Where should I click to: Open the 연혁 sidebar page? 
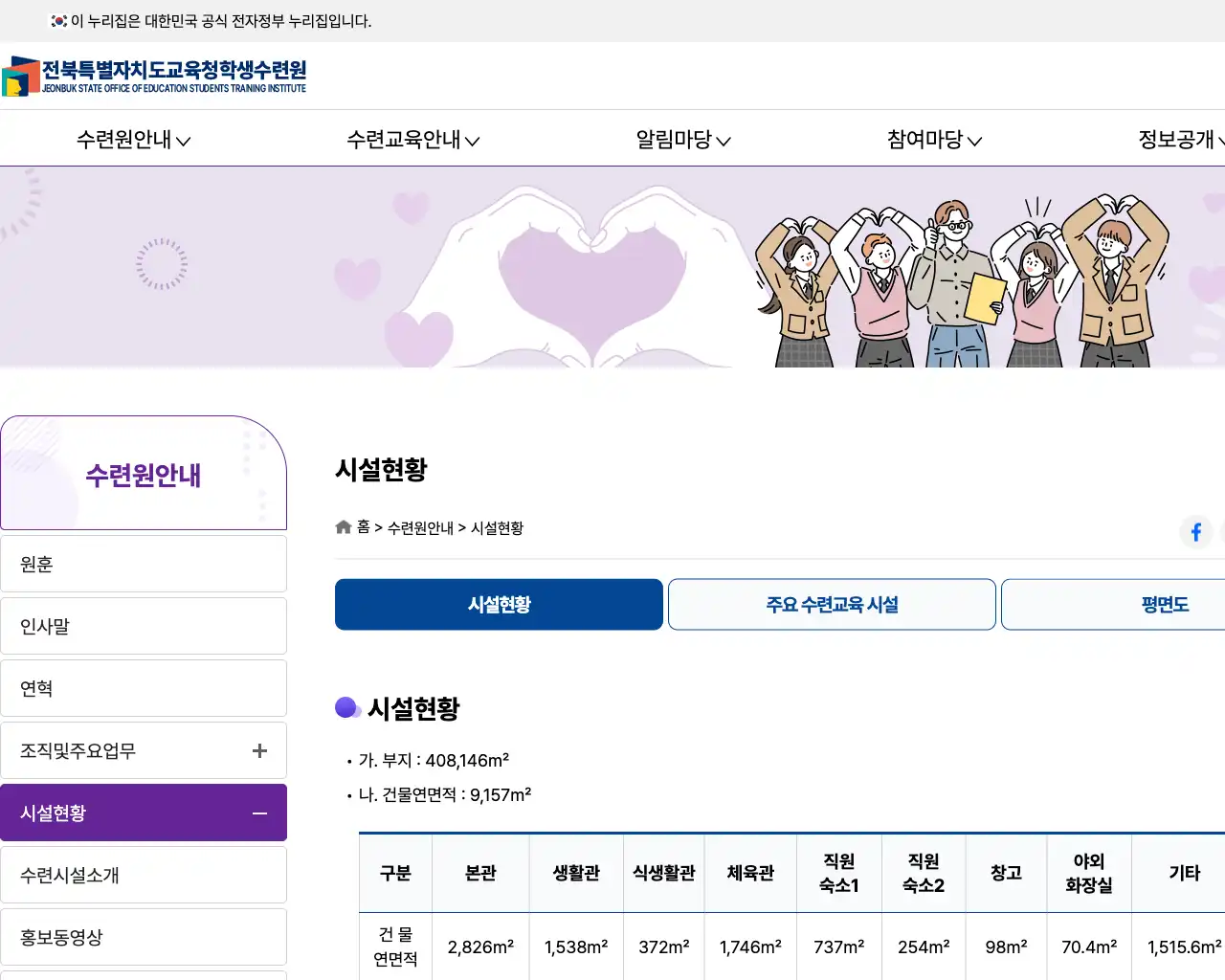pos(144,687)
